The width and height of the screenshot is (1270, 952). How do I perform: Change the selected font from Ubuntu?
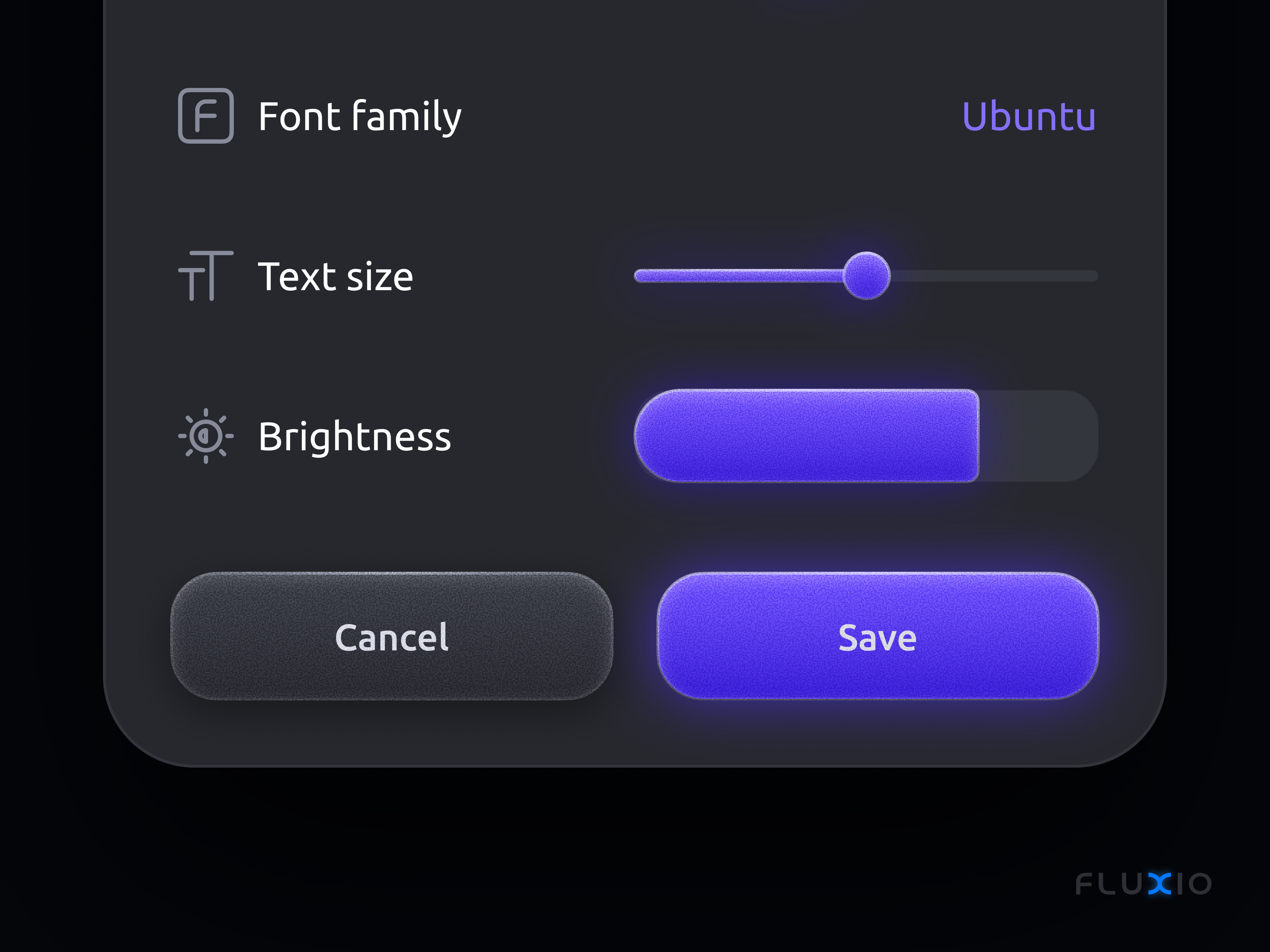tap(1029, 115)
